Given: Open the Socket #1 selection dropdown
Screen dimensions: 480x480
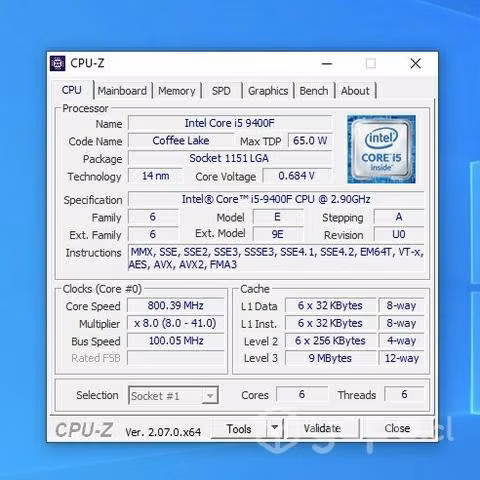Looking at the screenshot, I should (173, 396).
